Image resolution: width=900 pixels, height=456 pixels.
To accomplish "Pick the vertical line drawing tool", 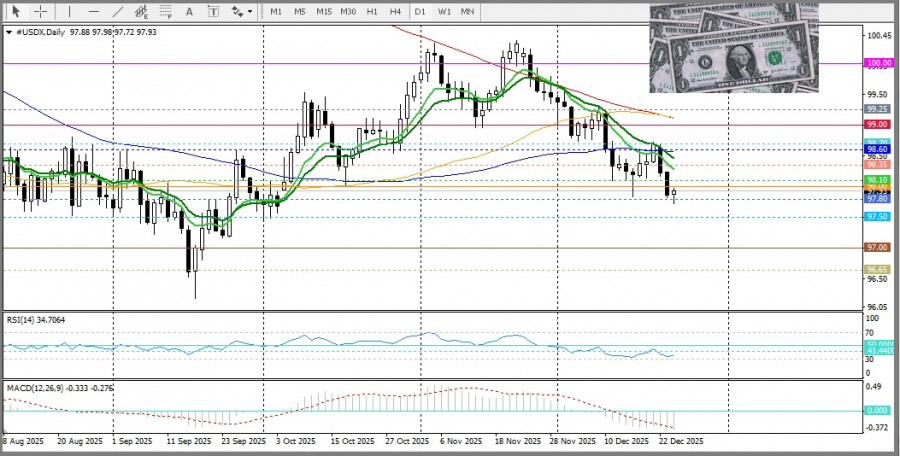I will pyautogui.click(x=69, y=11).
